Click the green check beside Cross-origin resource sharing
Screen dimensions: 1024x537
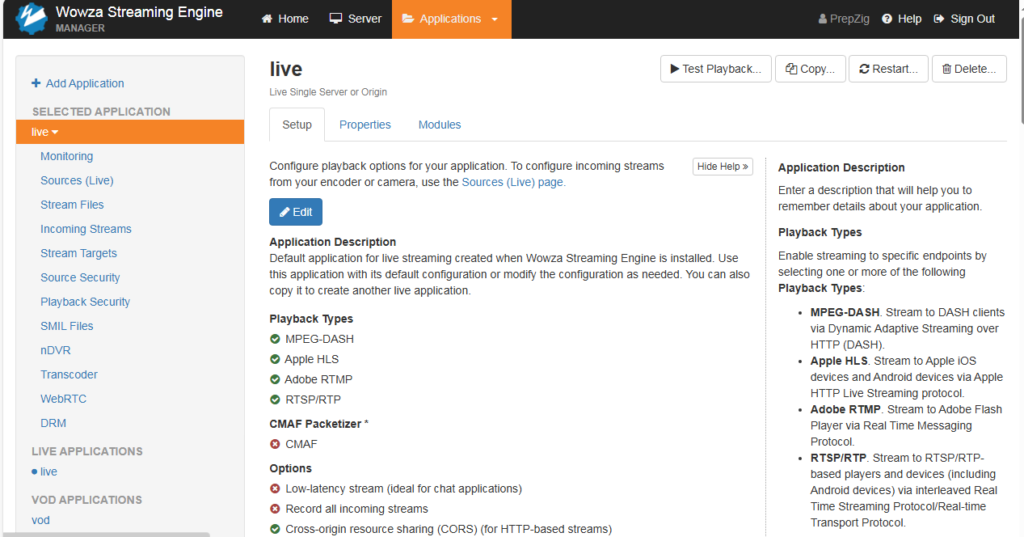(x=275, y=529)
